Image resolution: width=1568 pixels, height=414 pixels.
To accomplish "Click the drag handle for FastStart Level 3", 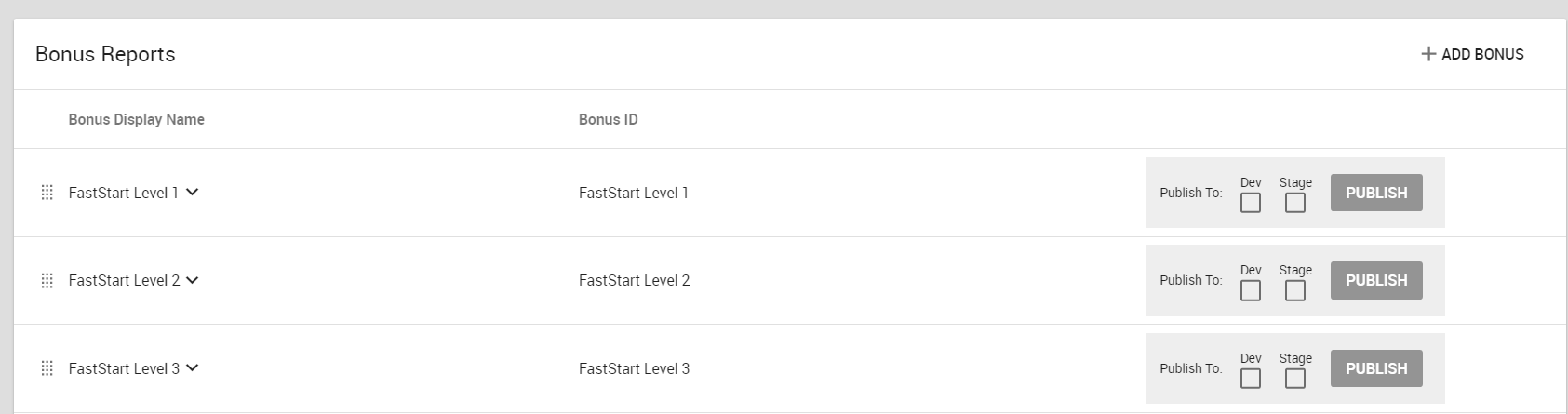I will 47,368.
